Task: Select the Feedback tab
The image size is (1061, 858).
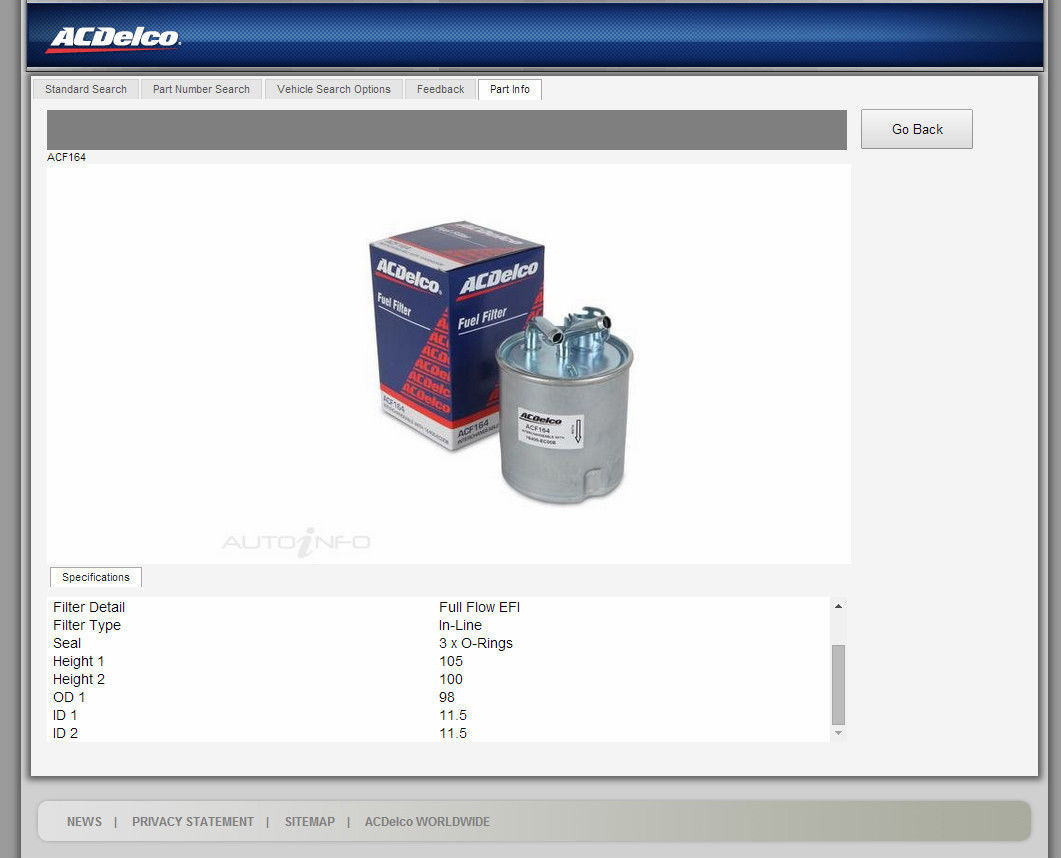Action: (x=440, y=89)
